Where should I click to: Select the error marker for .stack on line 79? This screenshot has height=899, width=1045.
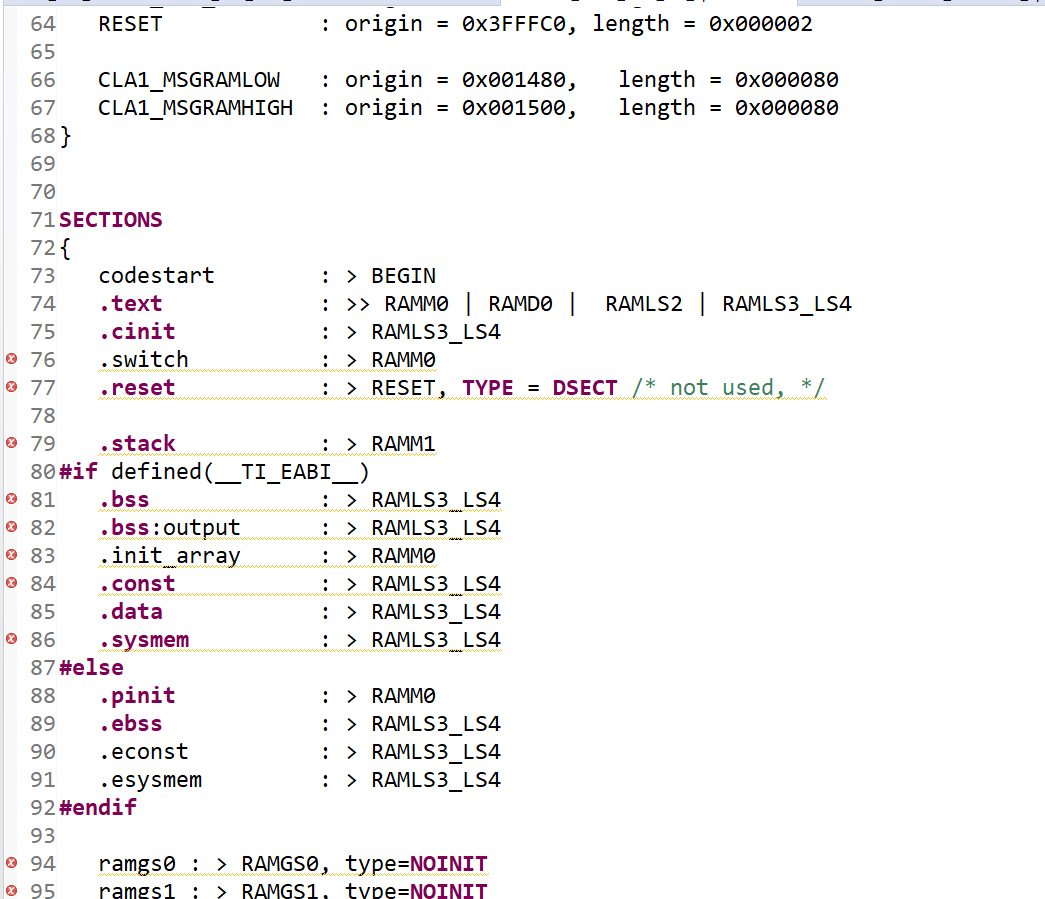(x=10, y=443)
